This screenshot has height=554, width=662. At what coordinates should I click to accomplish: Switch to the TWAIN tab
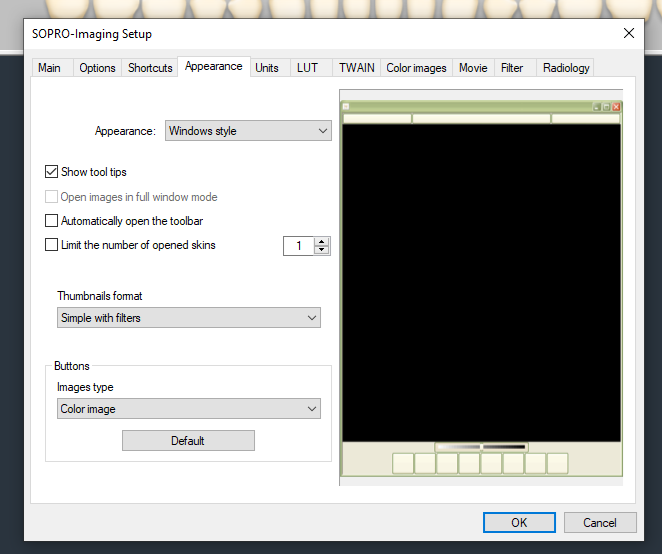(356, 68)
